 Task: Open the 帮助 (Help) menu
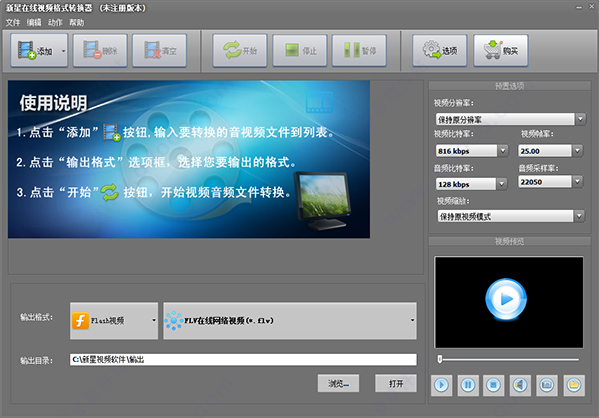[76, 23]
